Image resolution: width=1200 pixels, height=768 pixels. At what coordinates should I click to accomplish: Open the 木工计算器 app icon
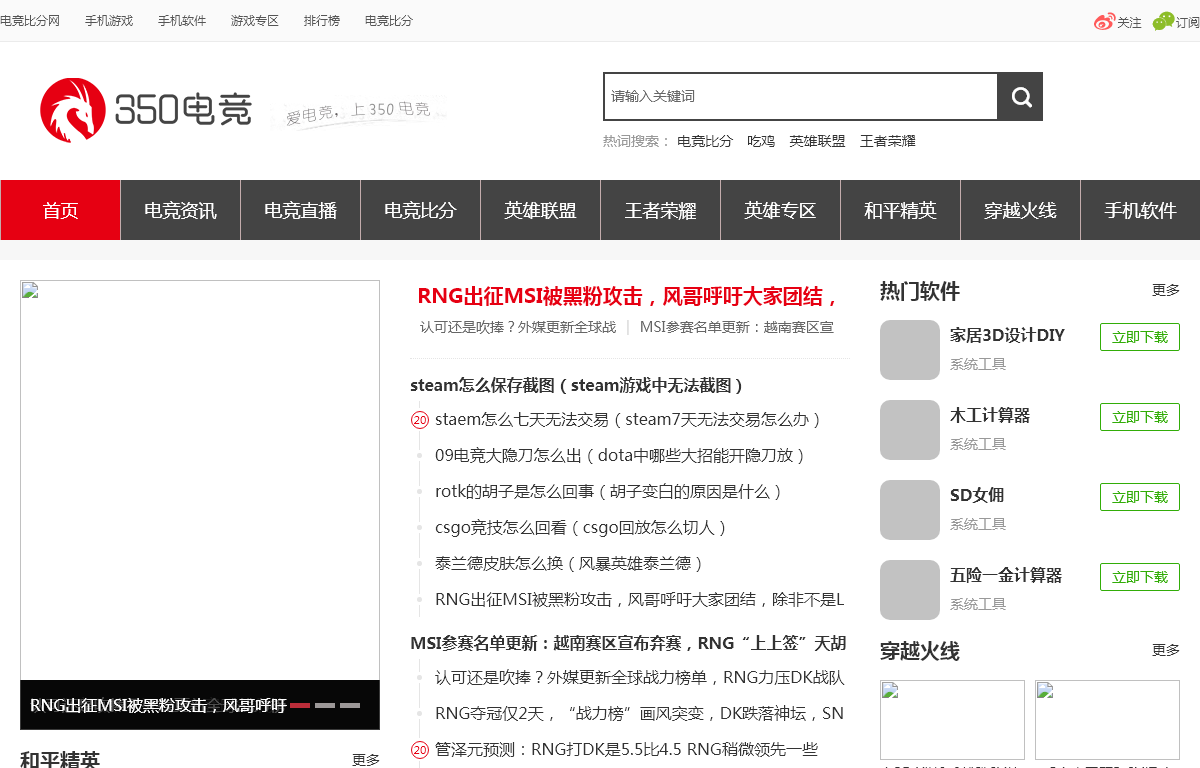click(x=910, y=430)
